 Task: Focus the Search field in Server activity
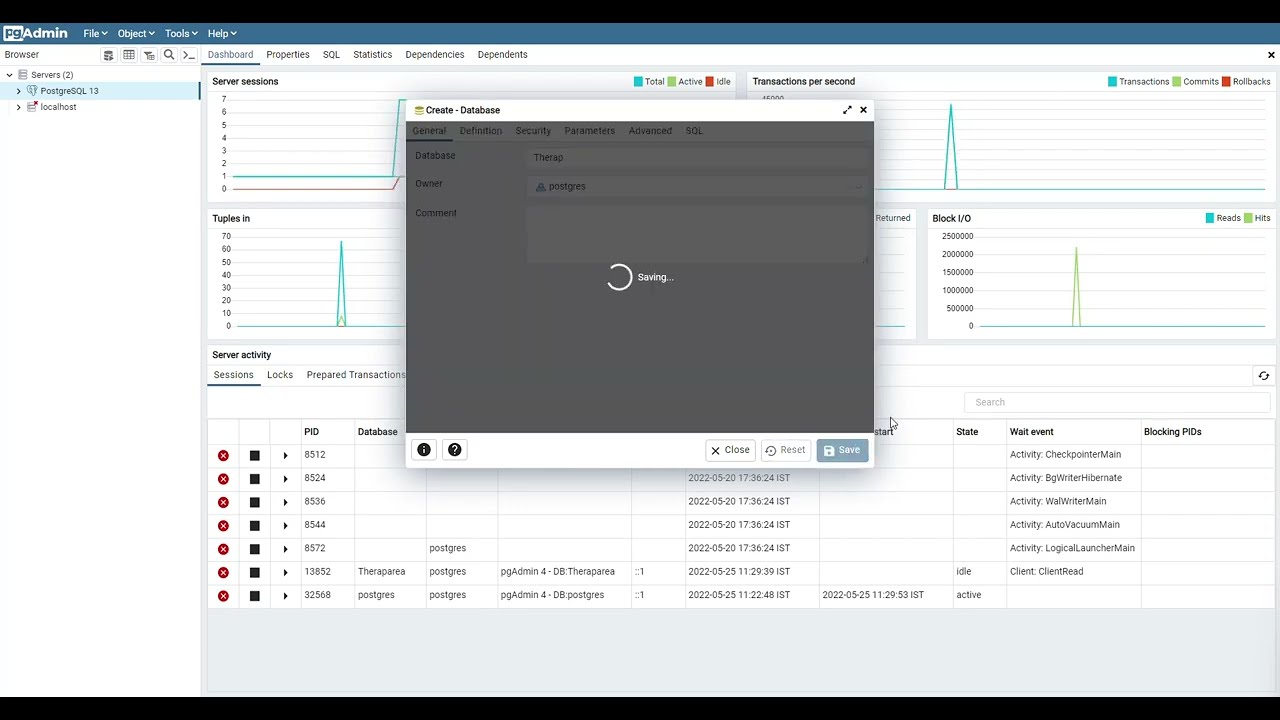point(1117,402)
